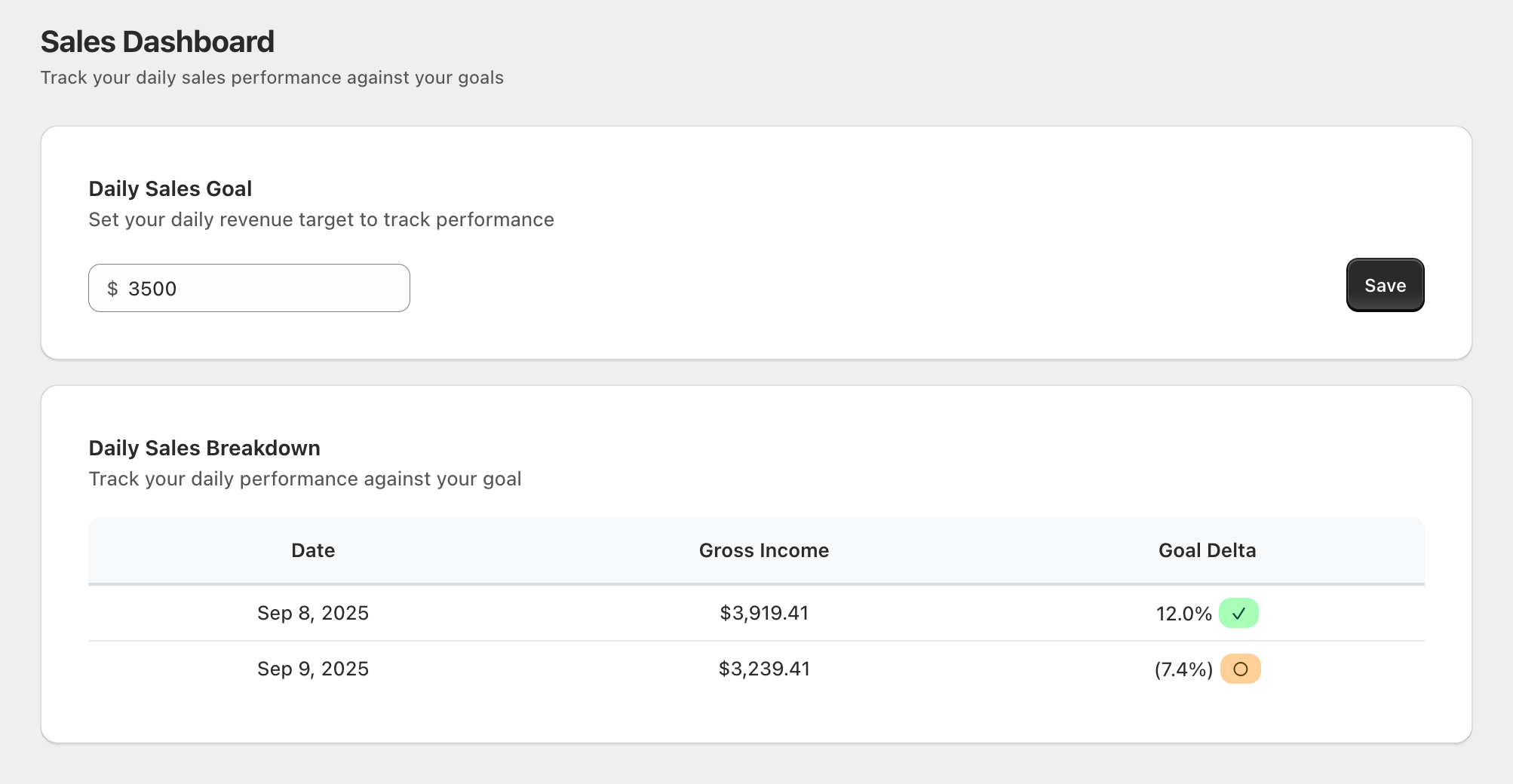This screenshot has width=1513, height=784.
Task: Click the 12.0% goal delta value
Action: (x=1183, y=614)
